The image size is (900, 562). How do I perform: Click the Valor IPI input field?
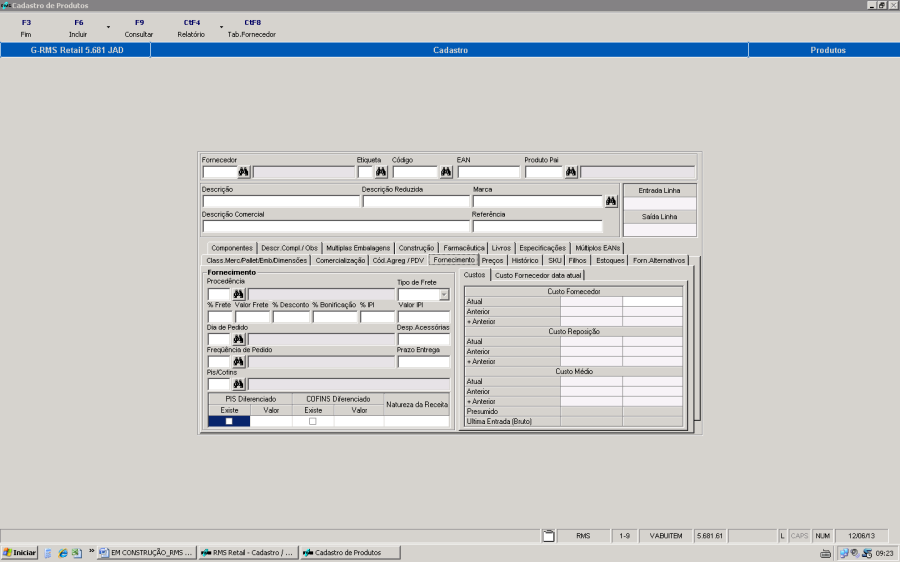[x=424, y=317]
